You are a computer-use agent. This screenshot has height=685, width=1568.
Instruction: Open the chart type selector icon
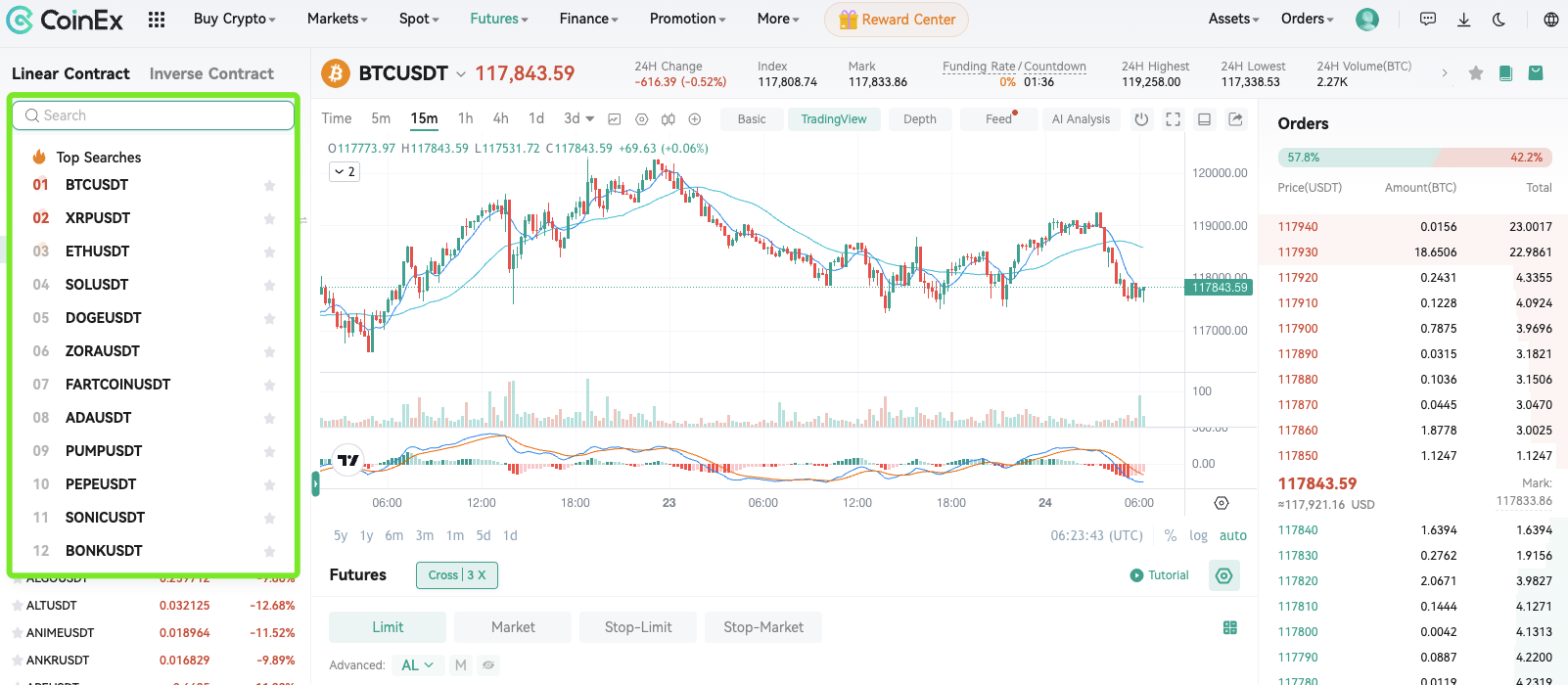tap(615, 119)
